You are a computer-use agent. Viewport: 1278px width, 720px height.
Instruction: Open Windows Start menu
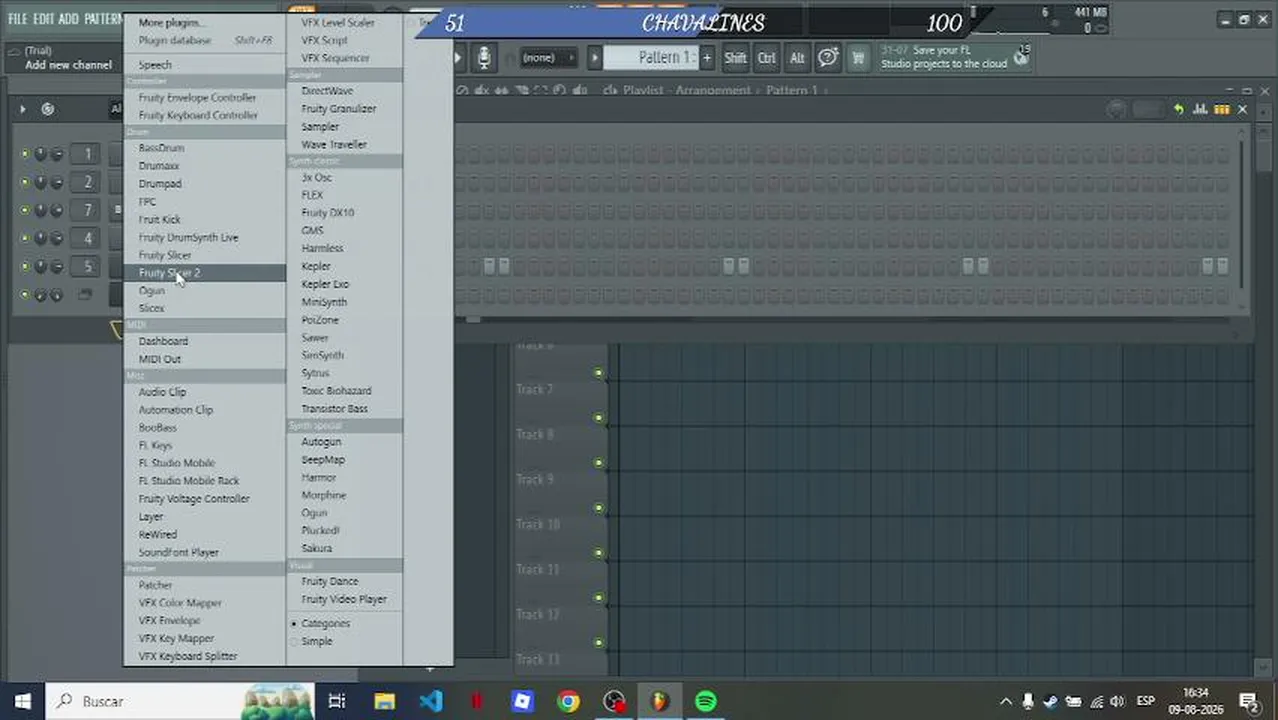(23, 701)
